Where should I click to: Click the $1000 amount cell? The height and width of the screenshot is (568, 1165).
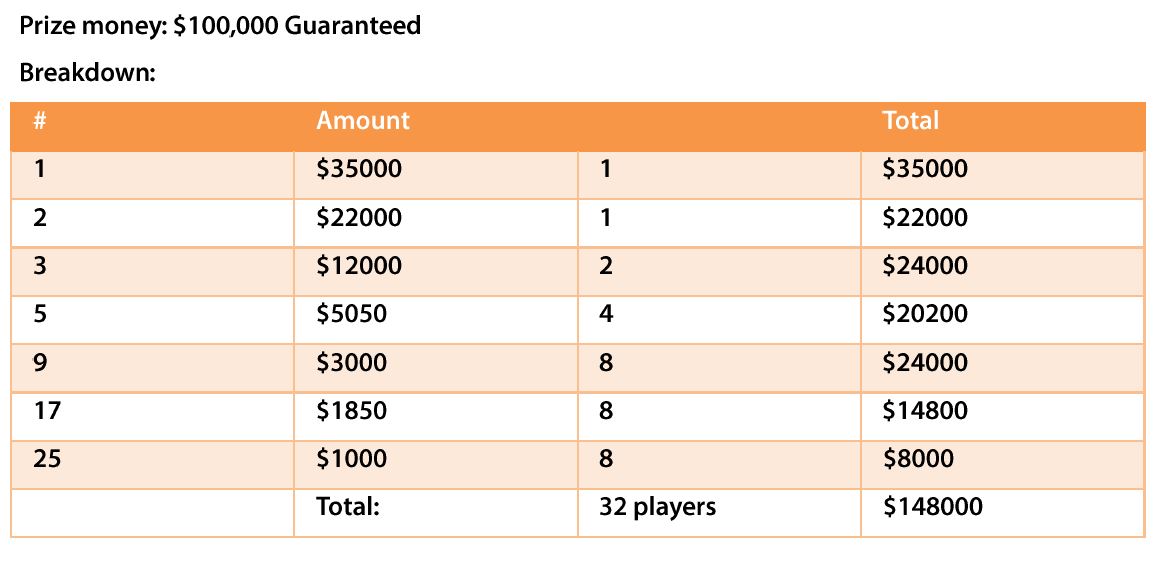pyautogui.click(x=351, y=459)
